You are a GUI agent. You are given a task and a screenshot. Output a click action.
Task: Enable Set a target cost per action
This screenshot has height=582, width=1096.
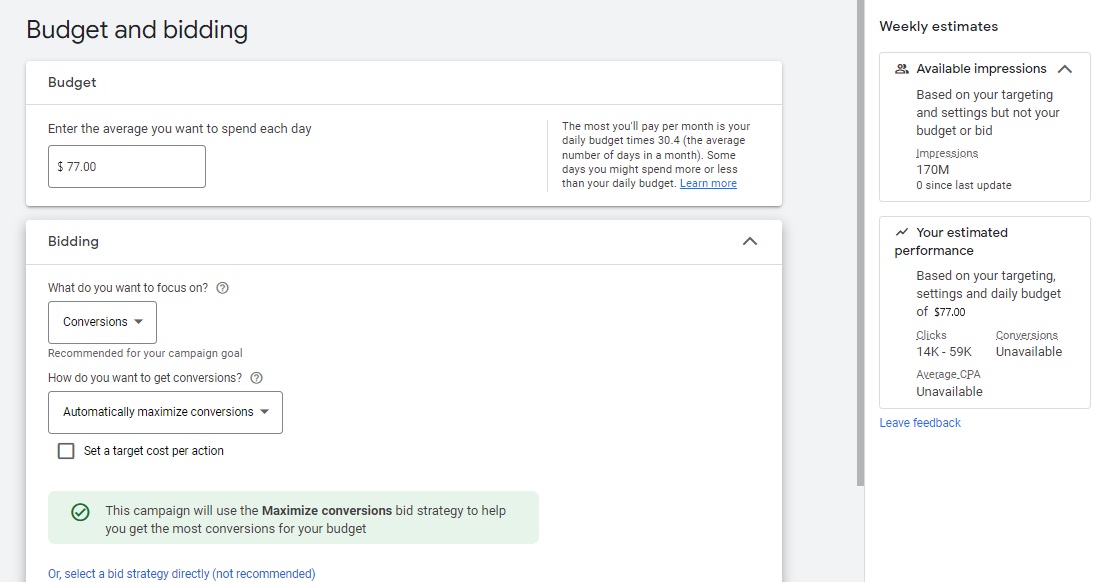pyautogui.click(x=66, y=451)
